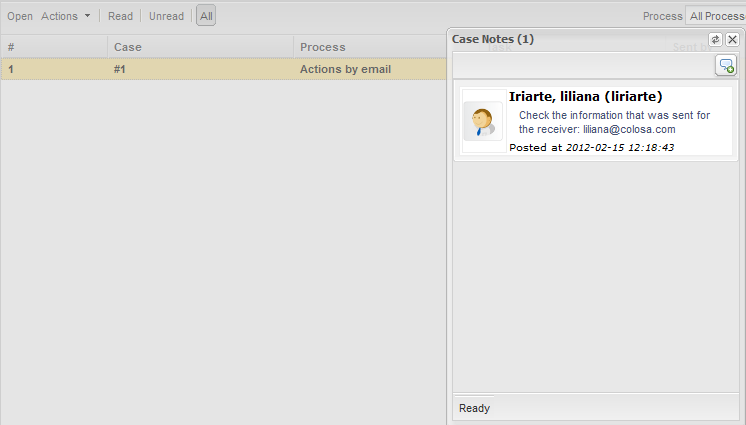Image resolution: width=746 pixels, height=425 pixels.
Task: Click the posted timestamp 2012-02-15 12:18:43
Action: tap(620, 147)
